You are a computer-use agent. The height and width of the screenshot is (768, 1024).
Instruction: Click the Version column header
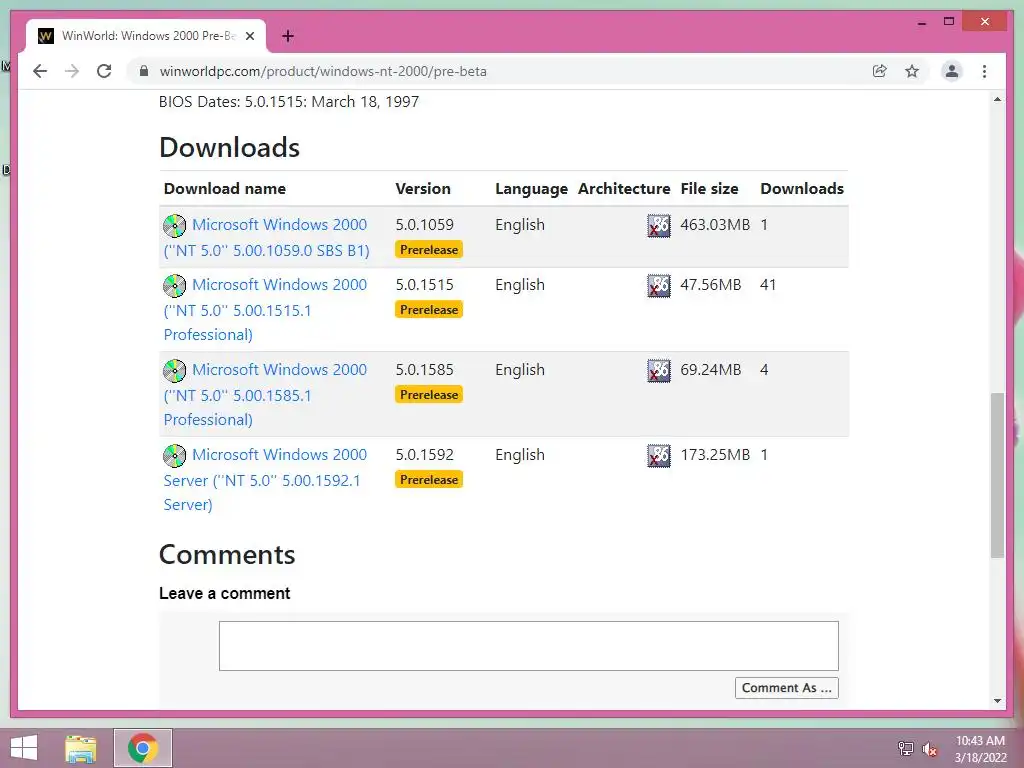click(423, 189)
